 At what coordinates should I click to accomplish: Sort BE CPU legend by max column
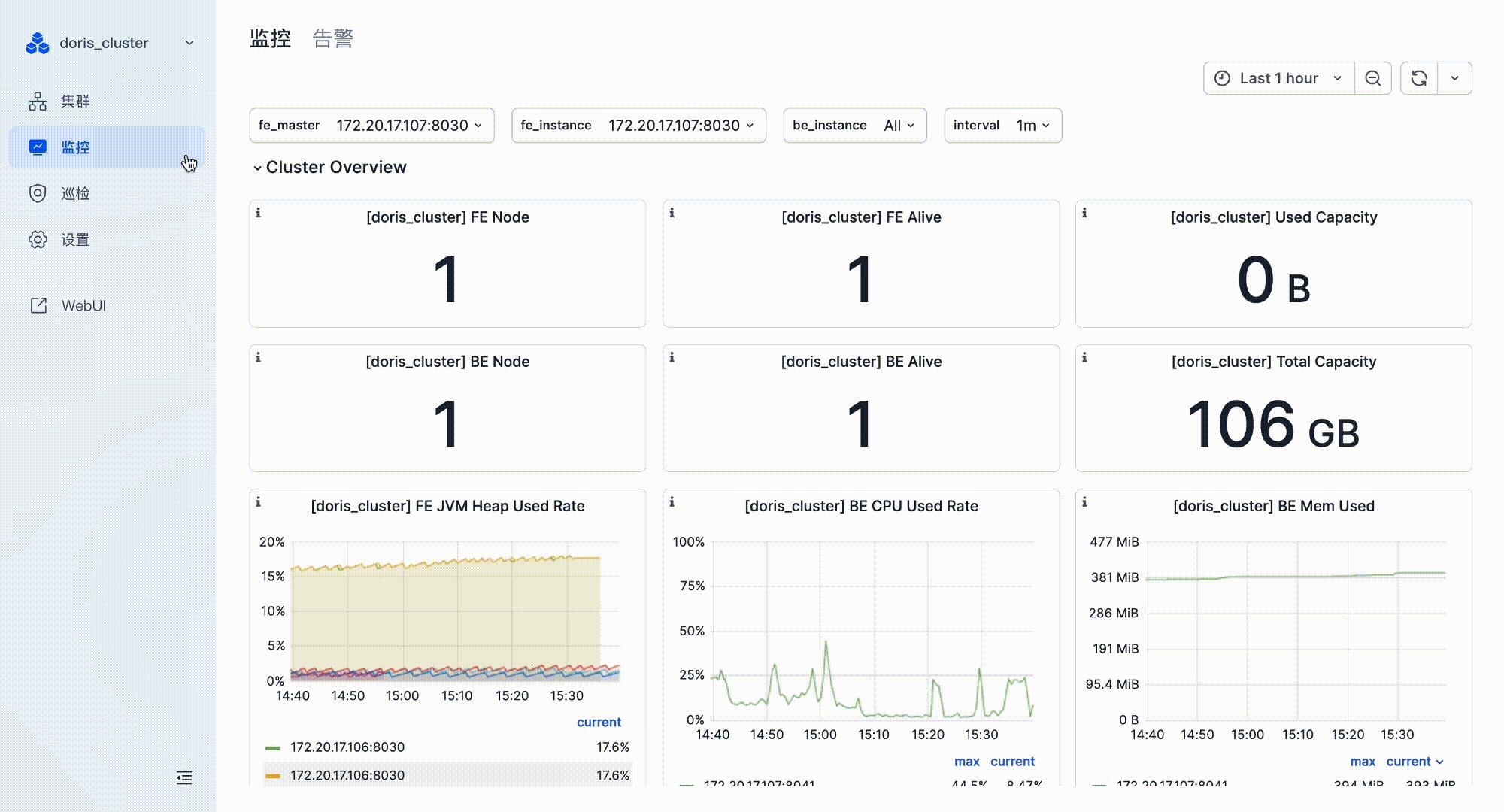(x=967, y=762)
